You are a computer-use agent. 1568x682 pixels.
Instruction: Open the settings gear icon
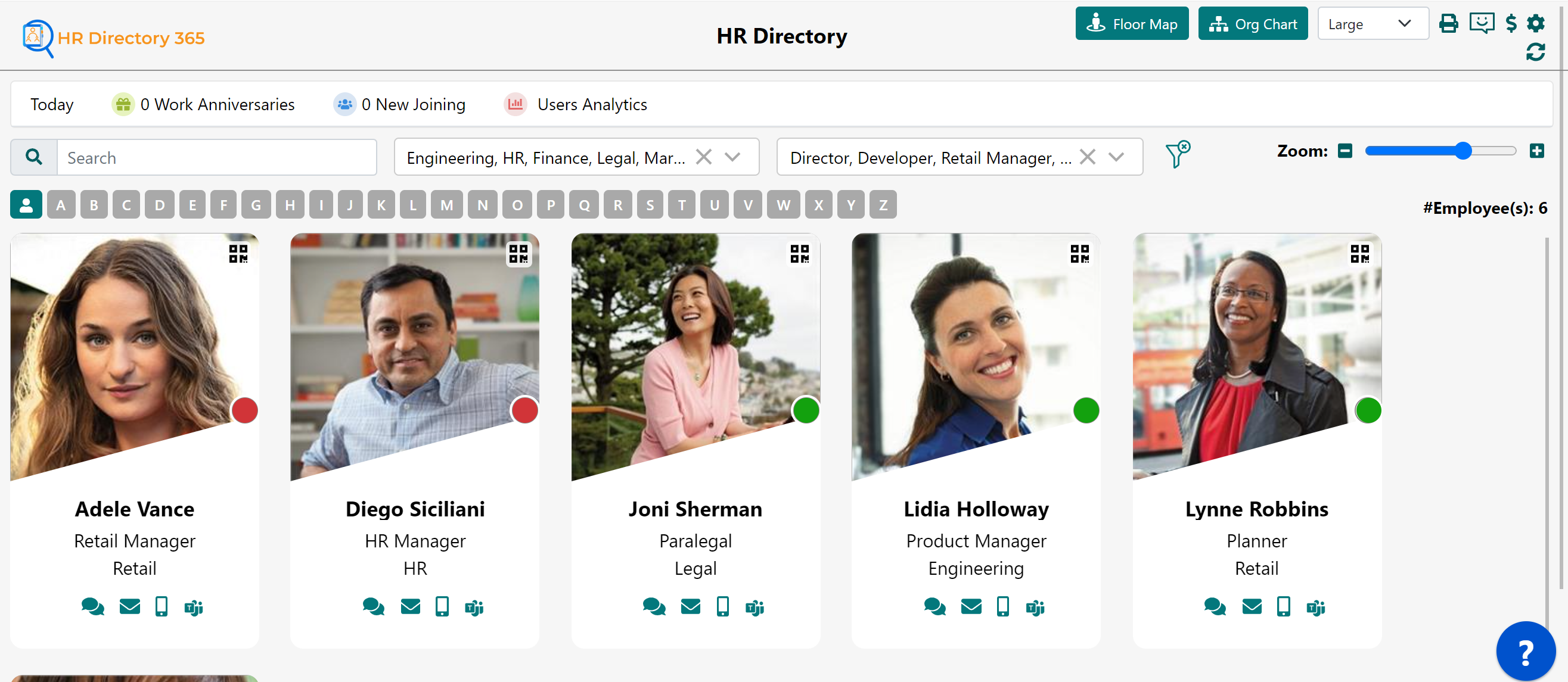1536,23
